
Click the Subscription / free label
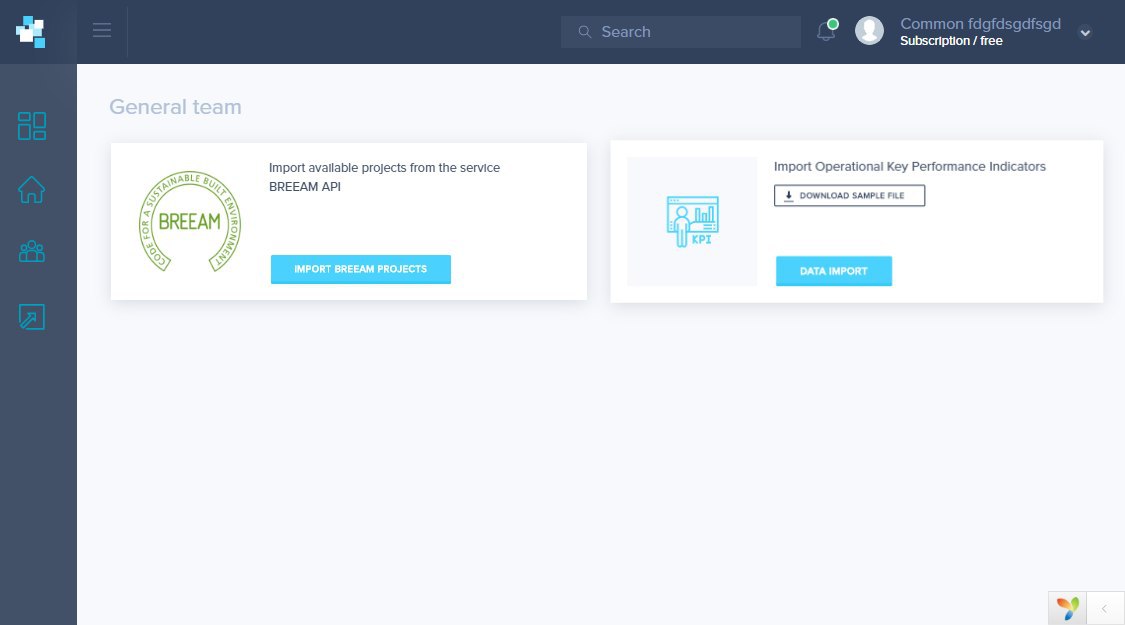[x=951, y=41]
